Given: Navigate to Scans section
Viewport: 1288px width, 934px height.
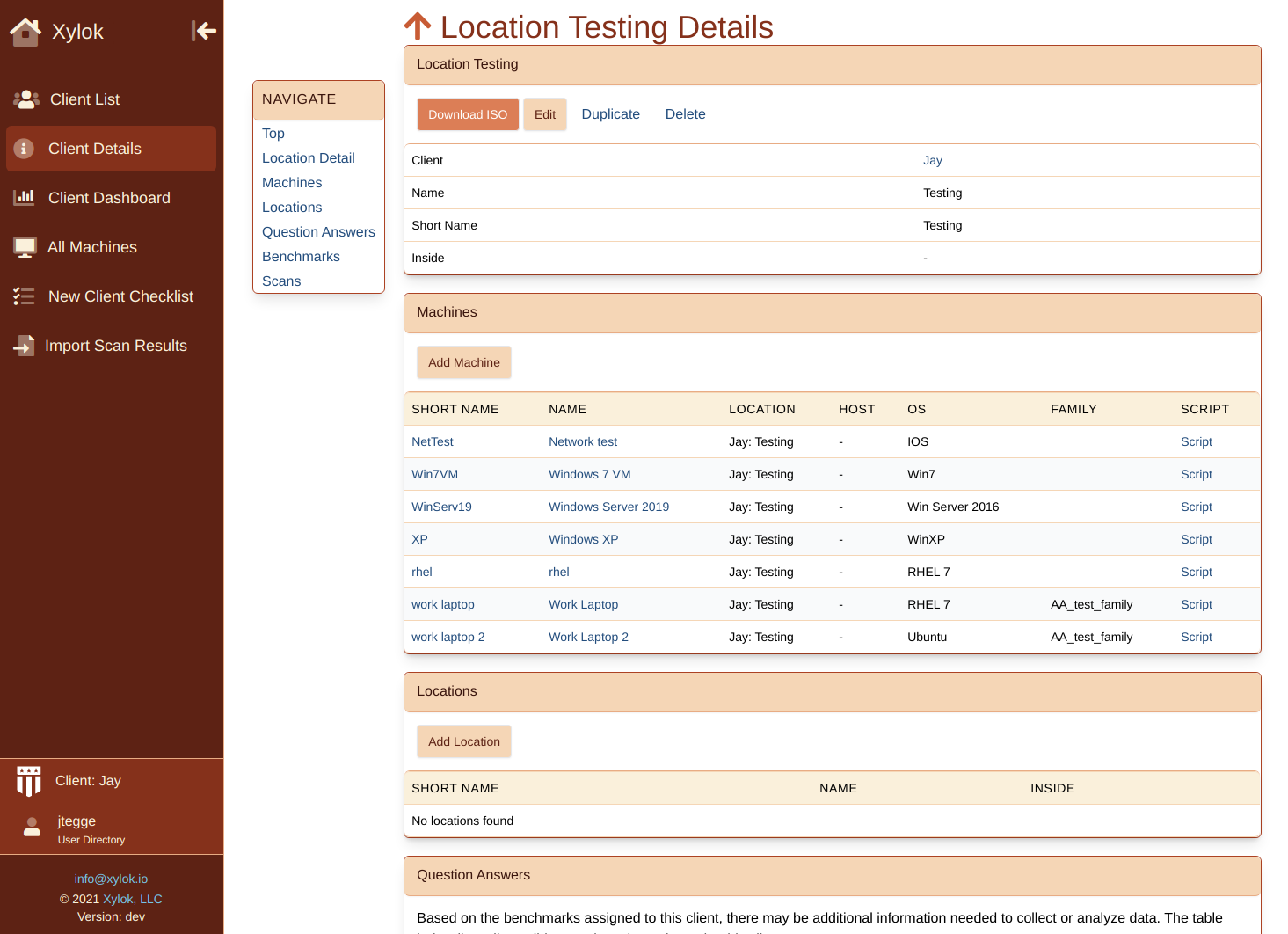Looking at the screenshot, I should 281,281.
